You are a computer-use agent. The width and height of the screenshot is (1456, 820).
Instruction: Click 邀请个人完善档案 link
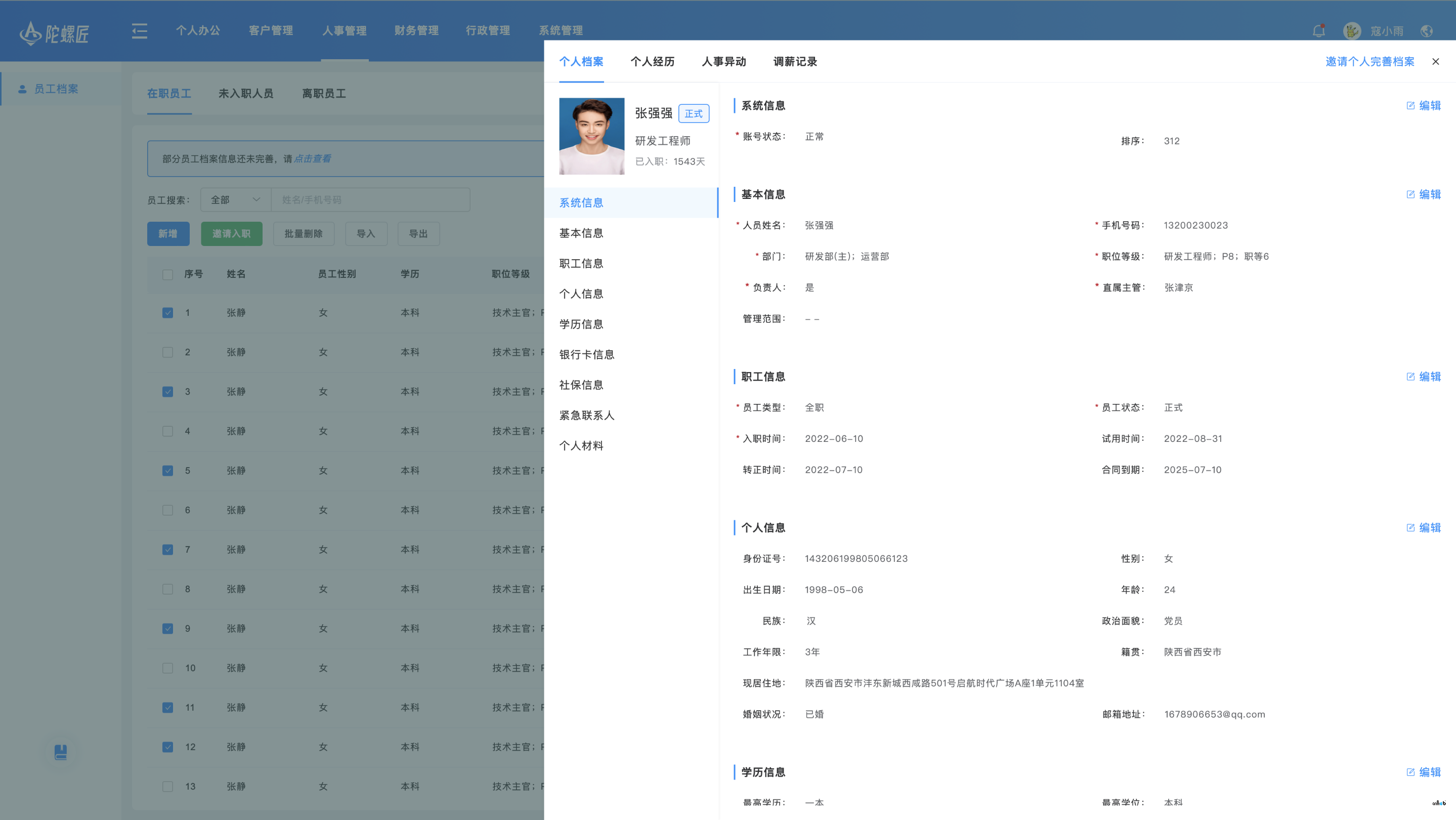(x=1370, y=61)
